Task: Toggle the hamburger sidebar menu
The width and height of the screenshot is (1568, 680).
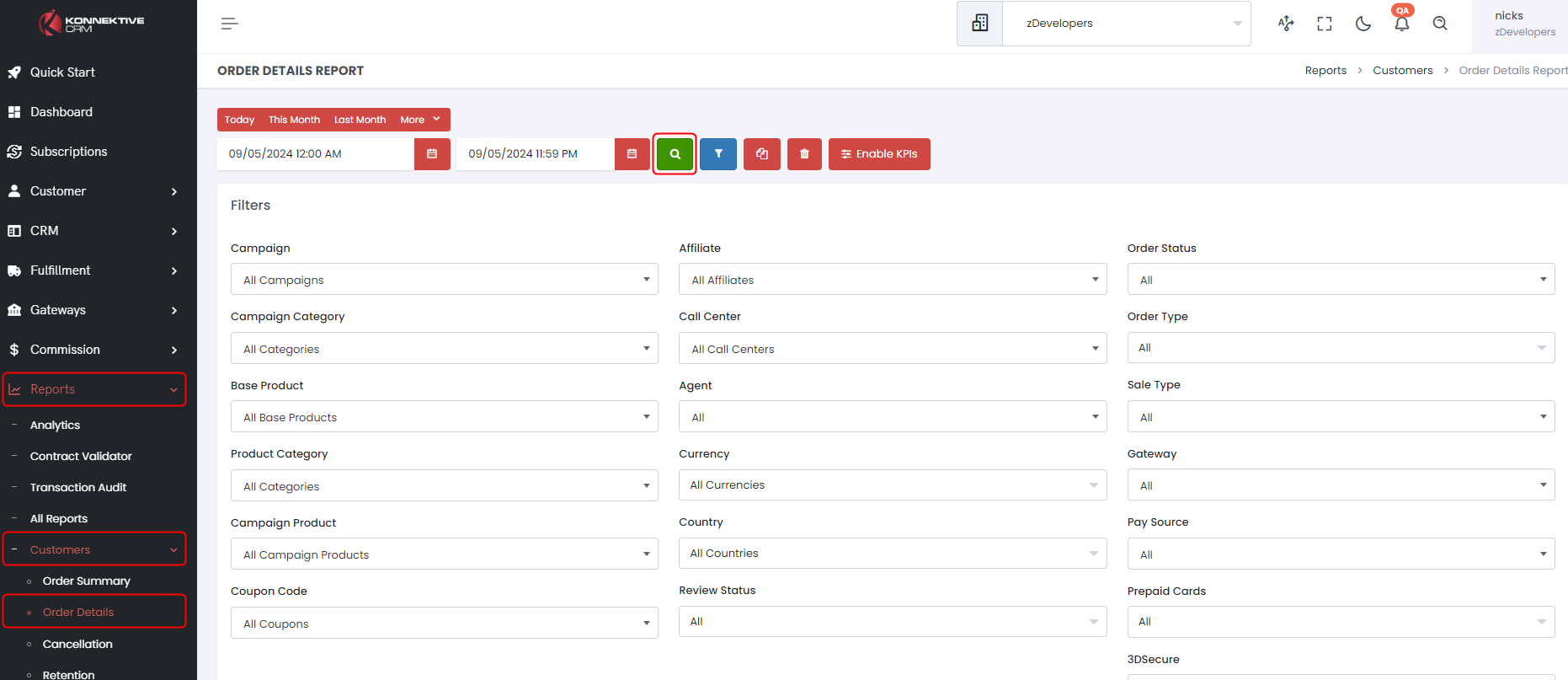Action: tap(229, 24)
